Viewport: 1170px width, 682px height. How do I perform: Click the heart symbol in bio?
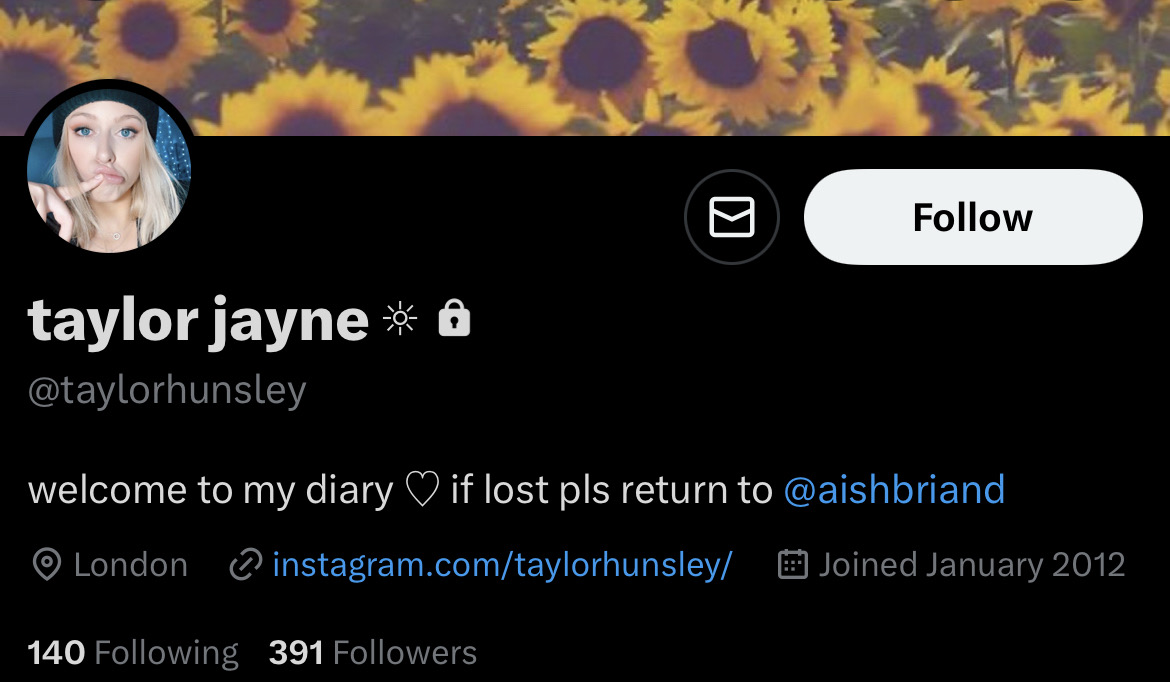pyautogui.click(x=422, y=490)
